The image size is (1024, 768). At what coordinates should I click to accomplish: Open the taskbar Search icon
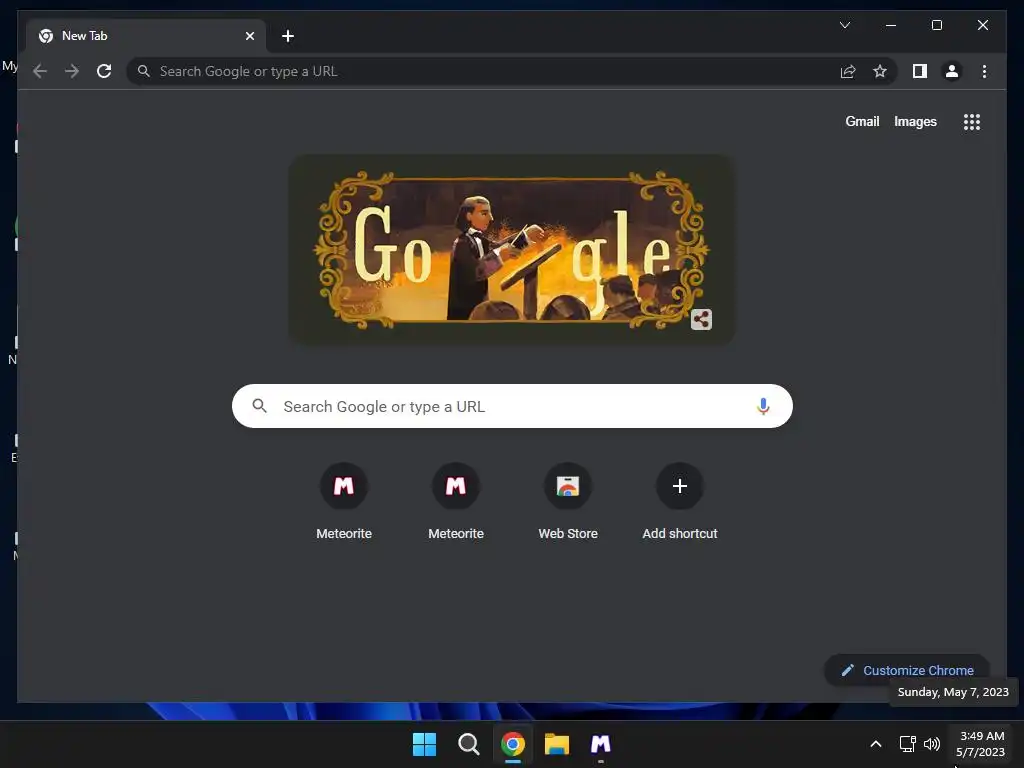click(x=468, y=744)
